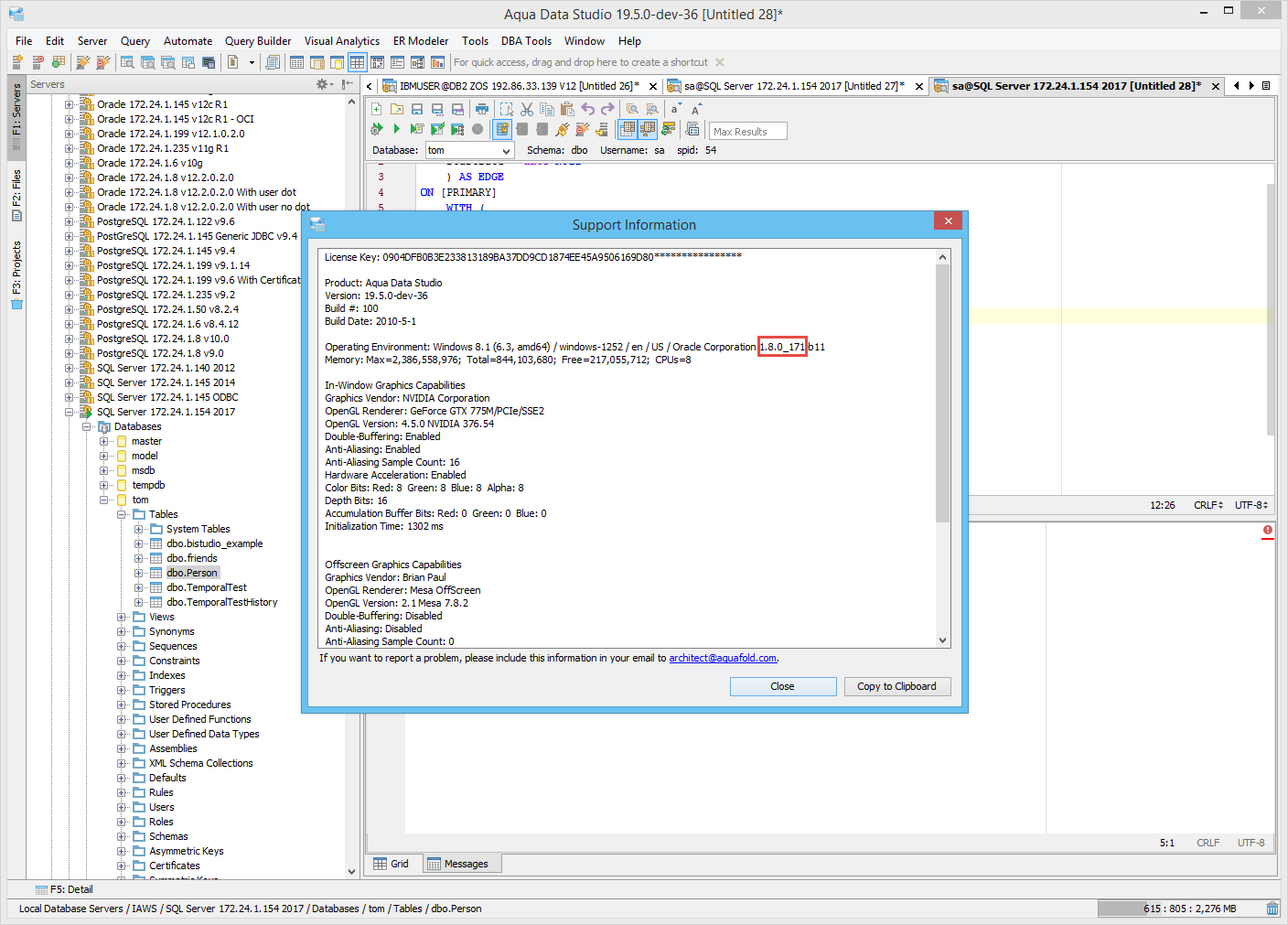The width and height of the screenshot is (1288, 925).
Task: Toggle the F1: Servers side panel
Action: point(16,117)
